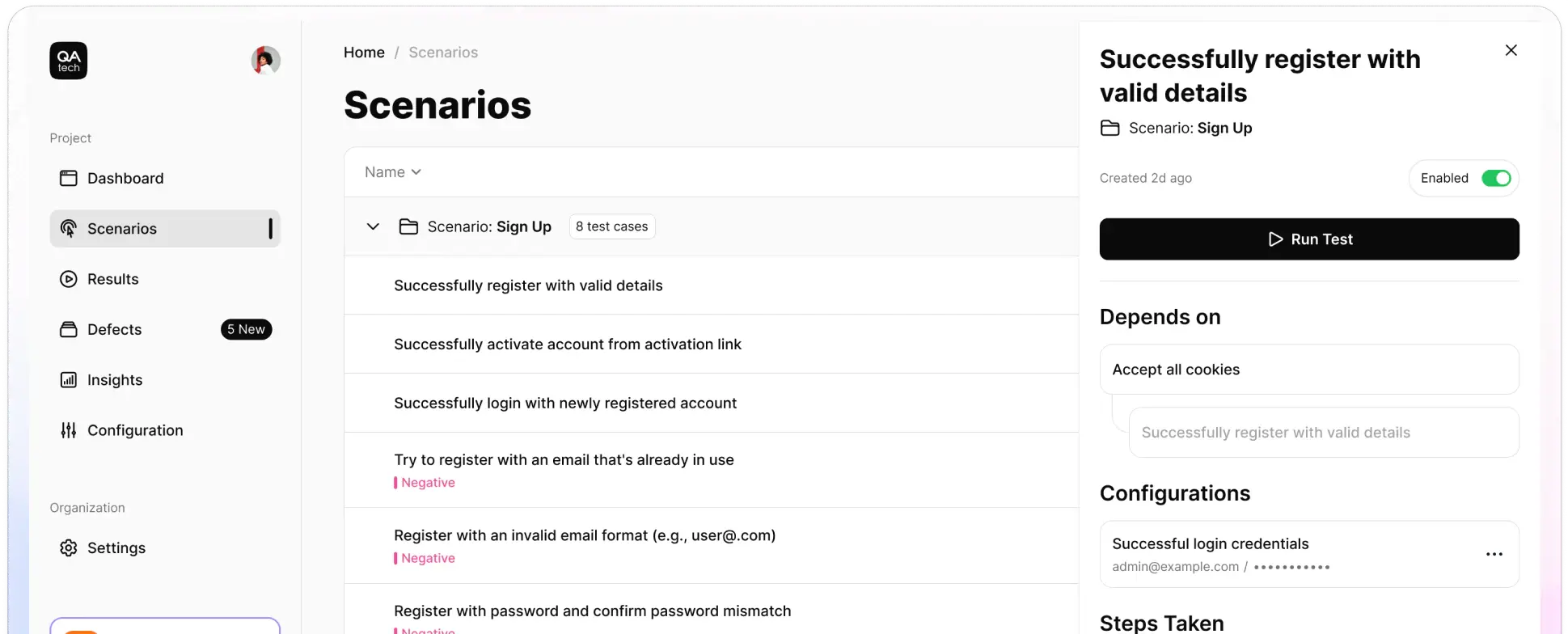Viewport: 1568px width, 634px height.
Task: Click the Sign Up scenario folder icon
Action: point(408,226)
